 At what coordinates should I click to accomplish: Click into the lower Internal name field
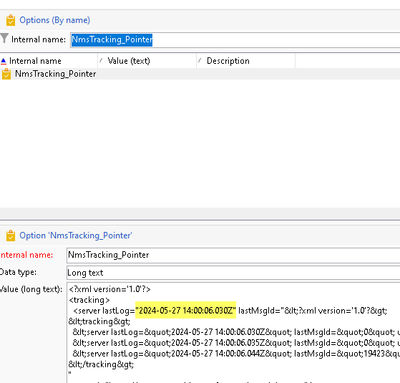[x=233, y=255]
